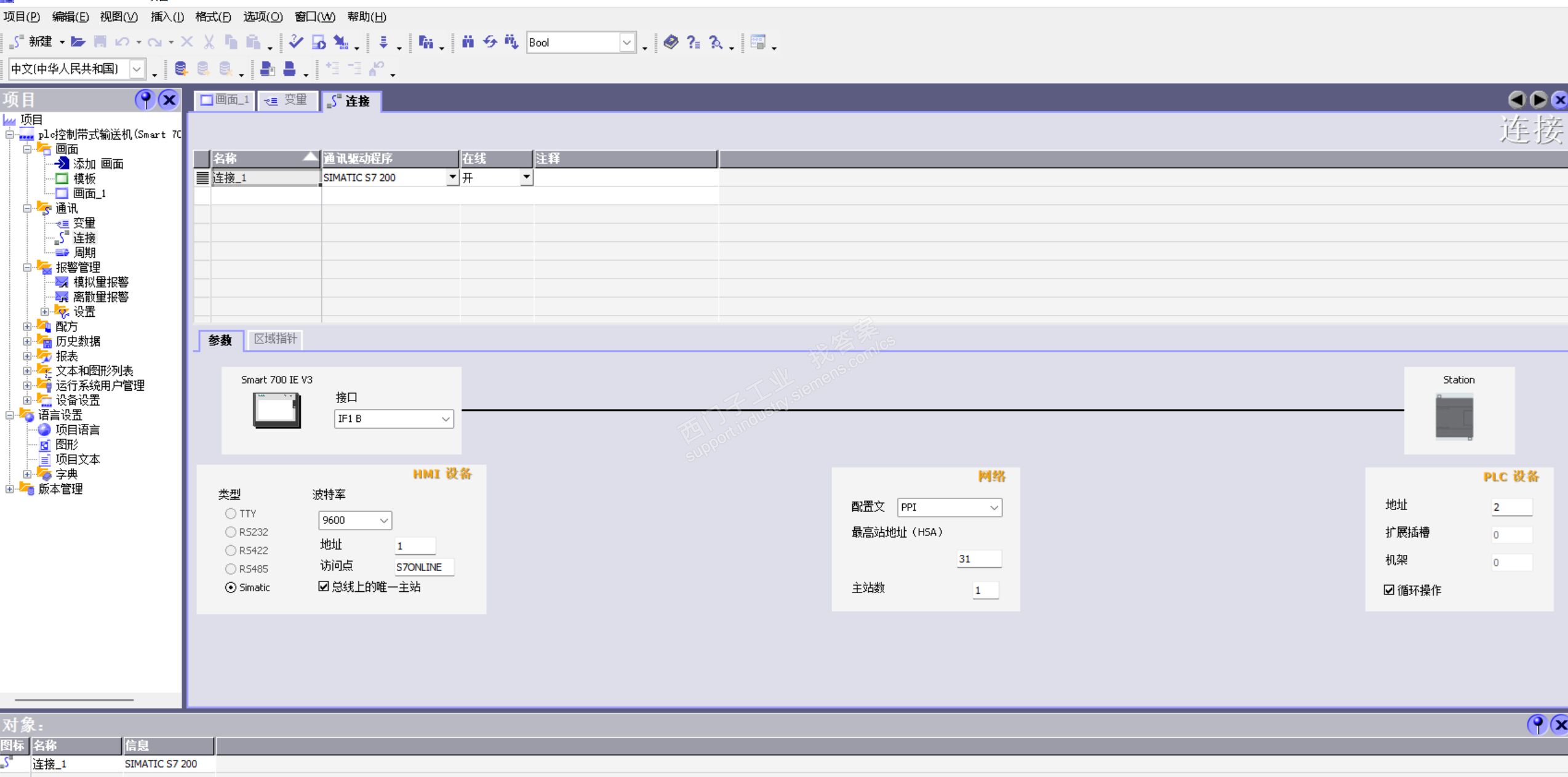Image resolution: width=1568 pixels, height=777 pixels.
Task: Click the pin icon on project panel
Action: coord(145,100)
